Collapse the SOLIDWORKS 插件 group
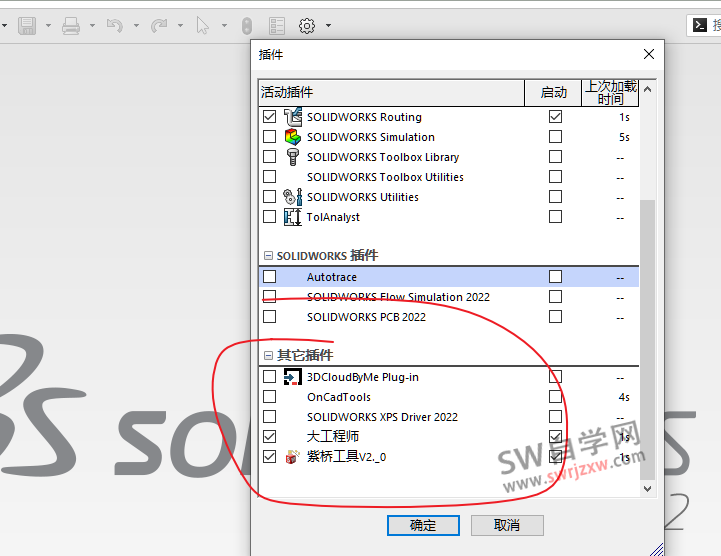Viewport: 721px width, 556px height. 268,256
